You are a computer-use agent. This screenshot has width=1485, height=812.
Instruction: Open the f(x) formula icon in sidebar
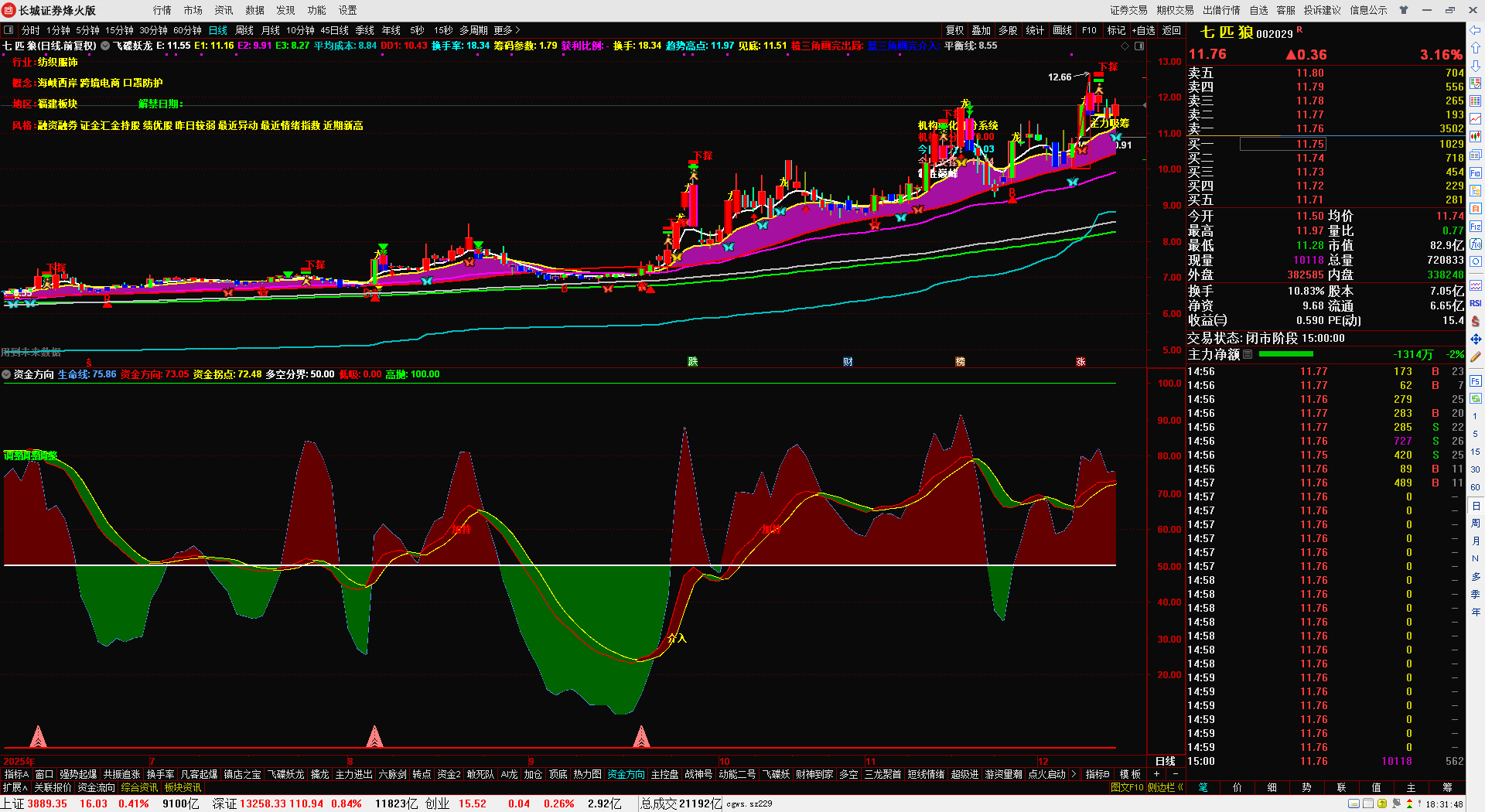(1476, 244)
